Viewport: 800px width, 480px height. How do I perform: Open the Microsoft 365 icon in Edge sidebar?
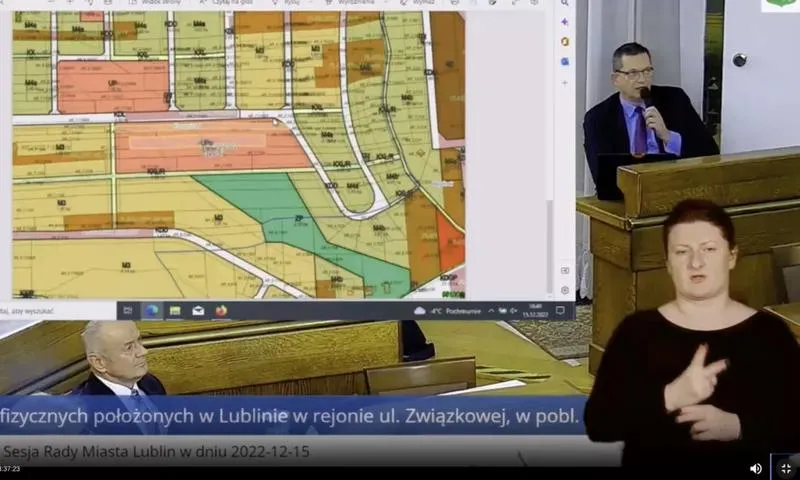click(565, 42)
